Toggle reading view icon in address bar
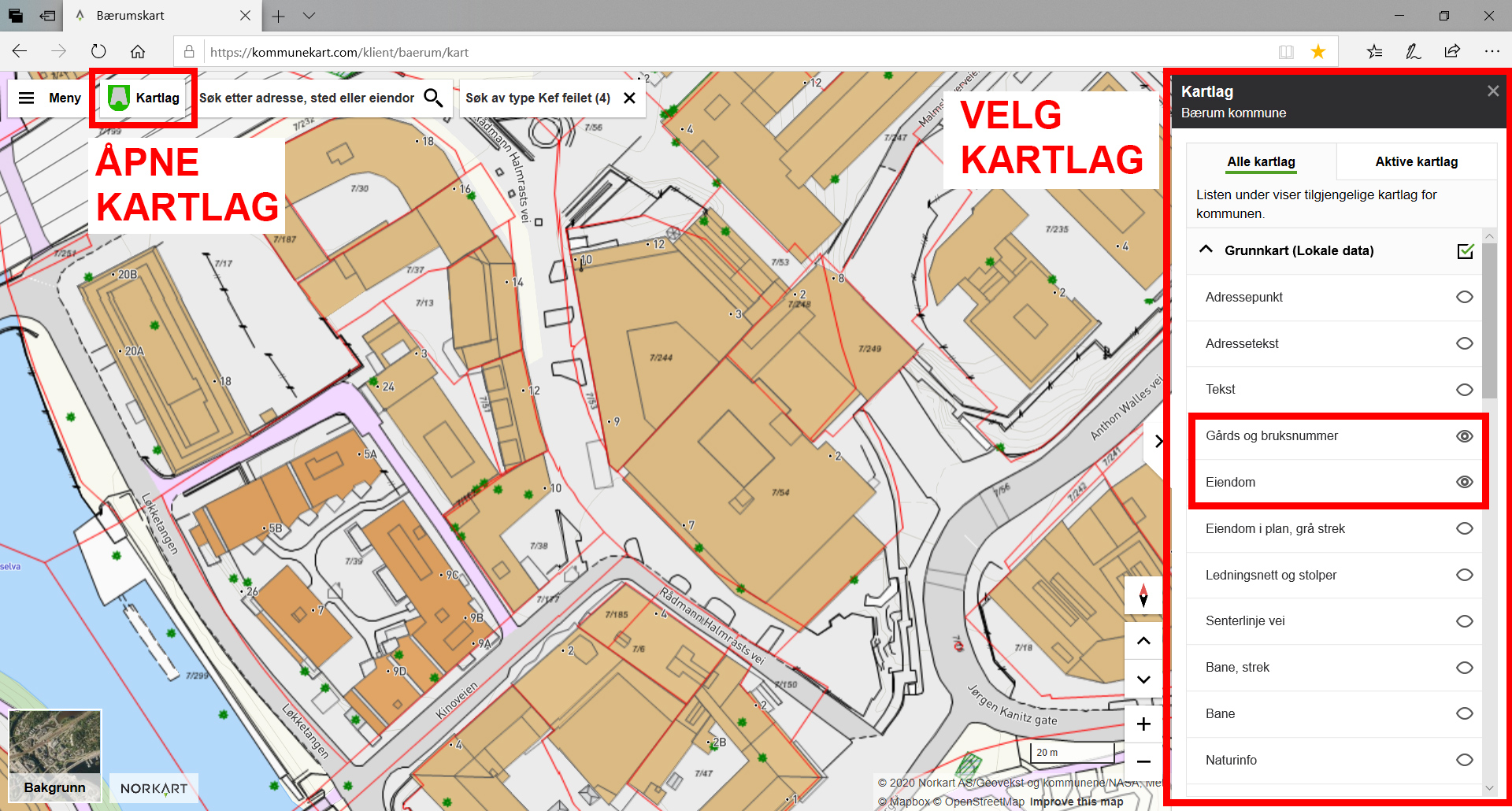 coord(1286,52)
